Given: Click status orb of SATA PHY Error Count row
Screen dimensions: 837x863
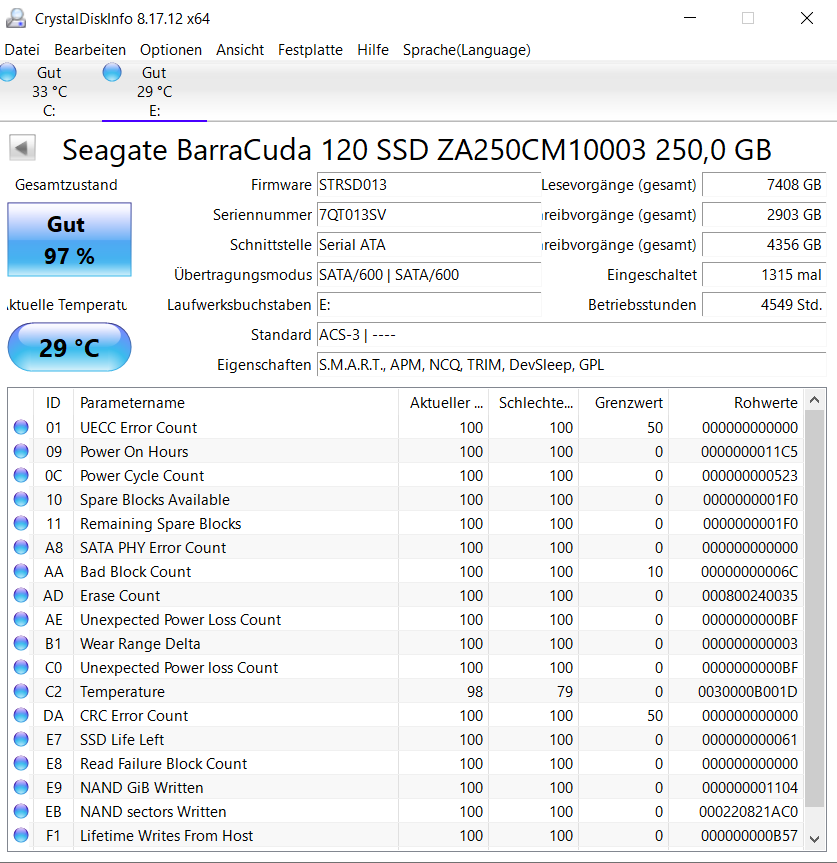Looking at the screenshot, I should [21, 548].
